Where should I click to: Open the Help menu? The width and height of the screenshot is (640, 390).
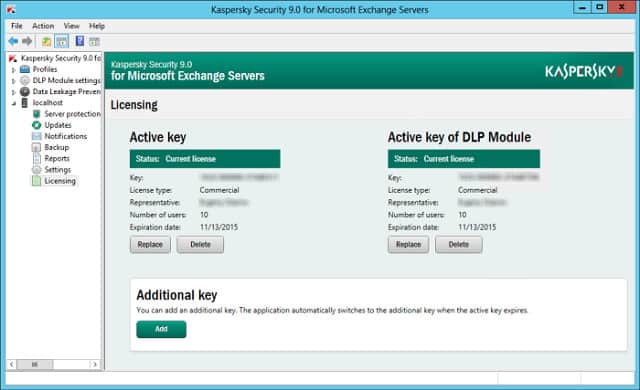point(97,26)
